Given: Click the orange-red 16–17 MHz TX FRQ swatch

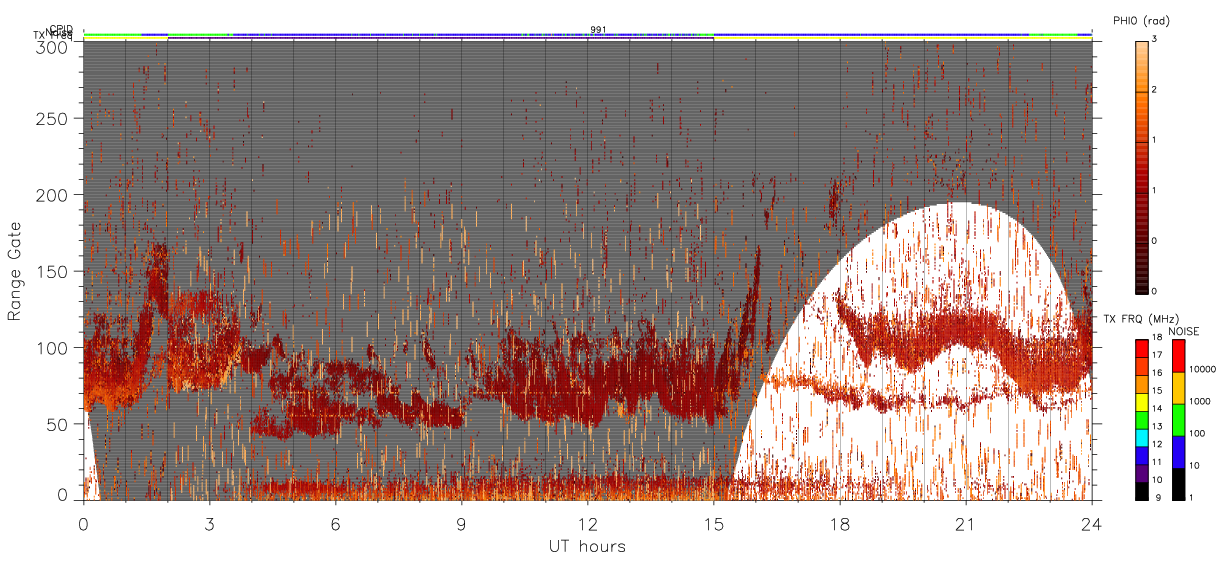Looking at the screenshot, I should [x=1141, y=366].
